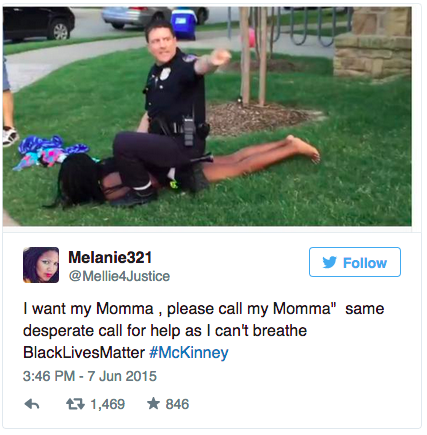Retweet using the retweet arrows icon

click(x=75, y=404)
